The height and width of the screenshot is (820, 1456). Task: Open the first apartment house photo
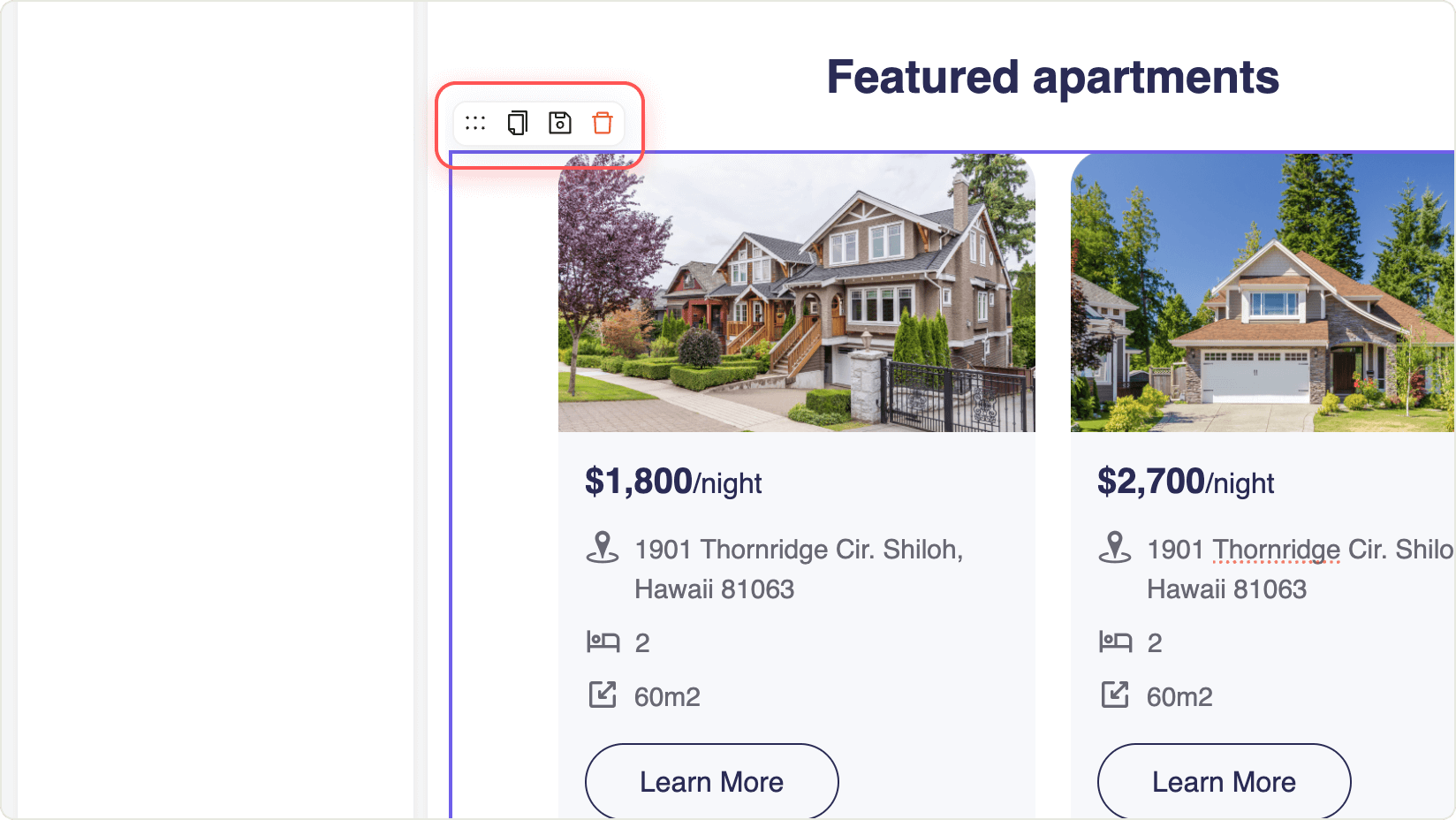pos(797,292)
